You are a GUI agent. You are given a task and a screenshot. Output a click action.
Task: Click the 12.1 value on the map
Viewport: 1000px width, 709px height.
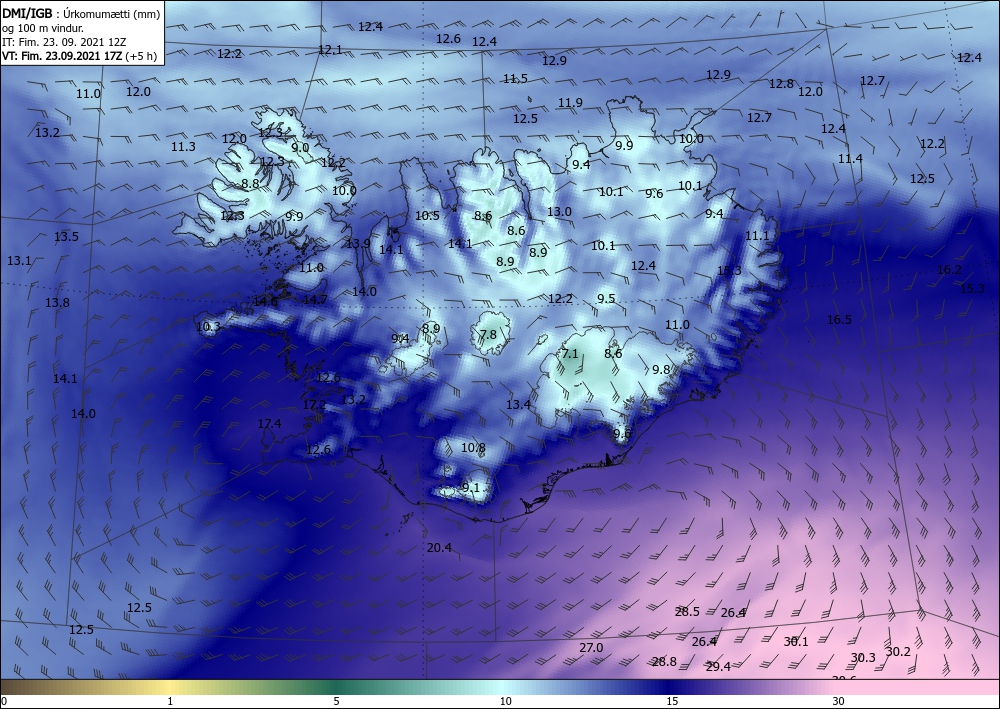click(x=330, y=50)
